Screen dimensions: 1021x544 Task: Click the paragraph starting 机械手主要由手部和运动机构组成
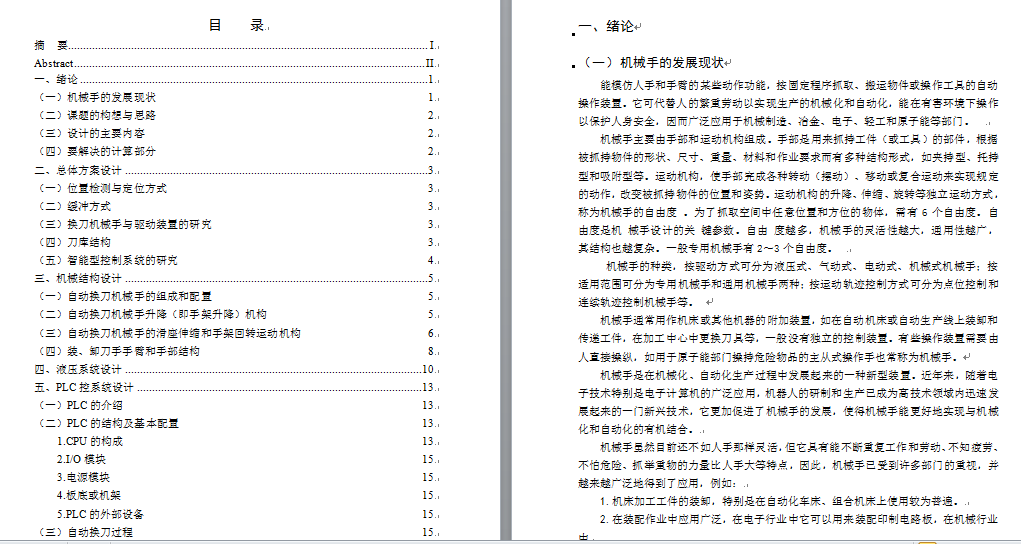click(788, 193)
